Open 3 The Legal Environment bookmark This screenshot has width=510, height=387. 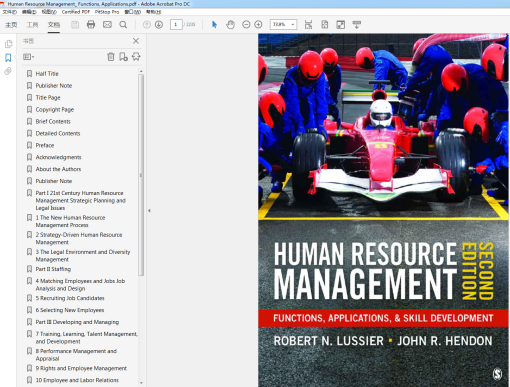(x=83, y=256)
